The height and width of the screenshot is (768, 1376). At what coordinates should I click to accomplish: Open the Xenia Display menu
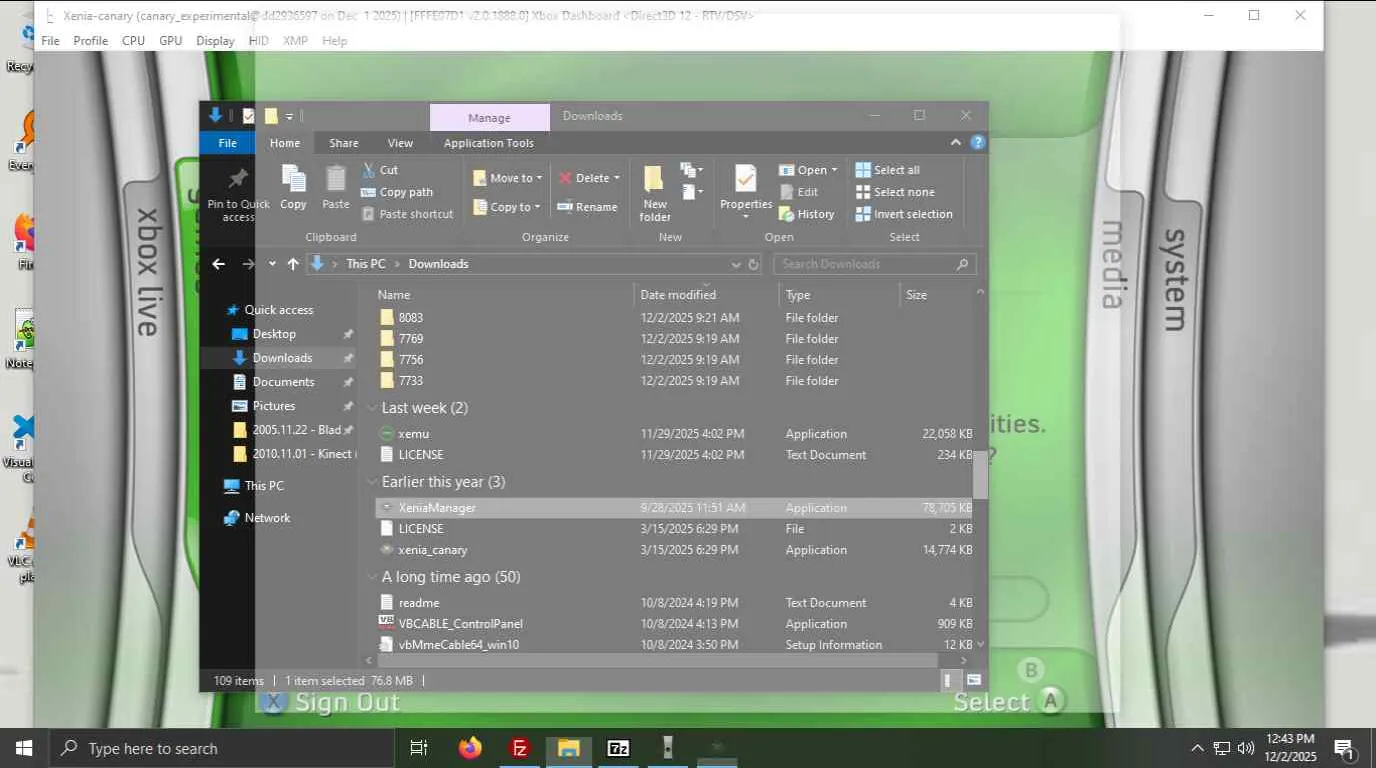[215, 41]
